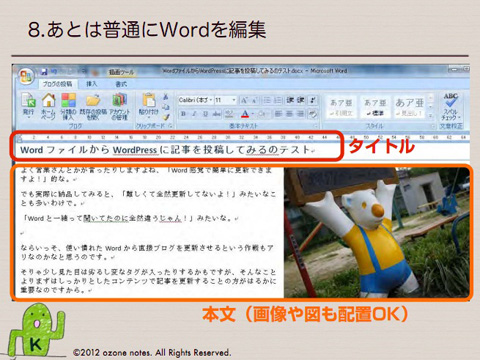Switch to the 書式 tab
The width and height of the screenshot is (480, 360).
click(121, 84)
